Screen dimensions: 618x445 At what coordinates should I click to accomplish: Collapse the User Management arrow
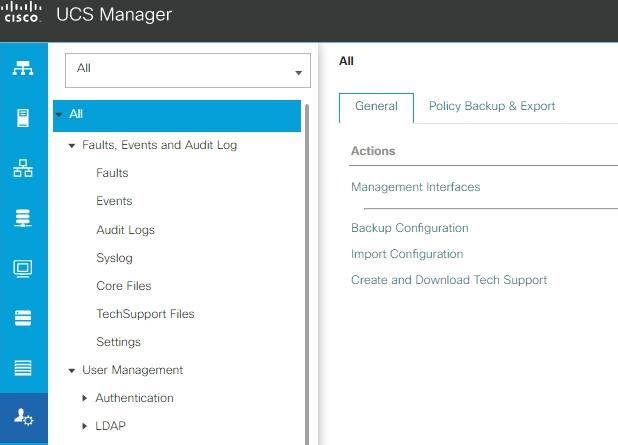click(72, 371)
